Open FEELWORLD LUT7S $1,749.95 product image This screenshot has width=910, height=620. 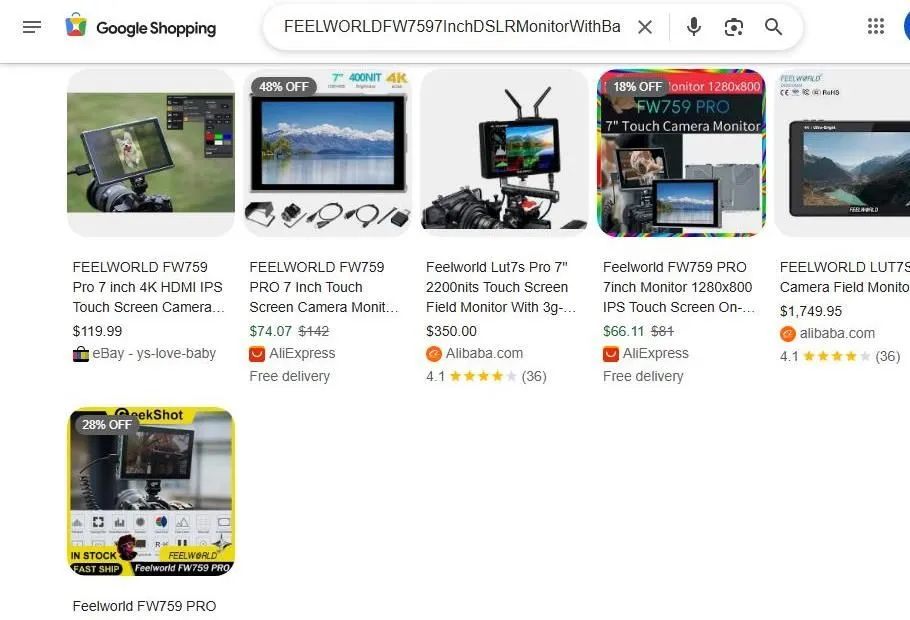843,153
